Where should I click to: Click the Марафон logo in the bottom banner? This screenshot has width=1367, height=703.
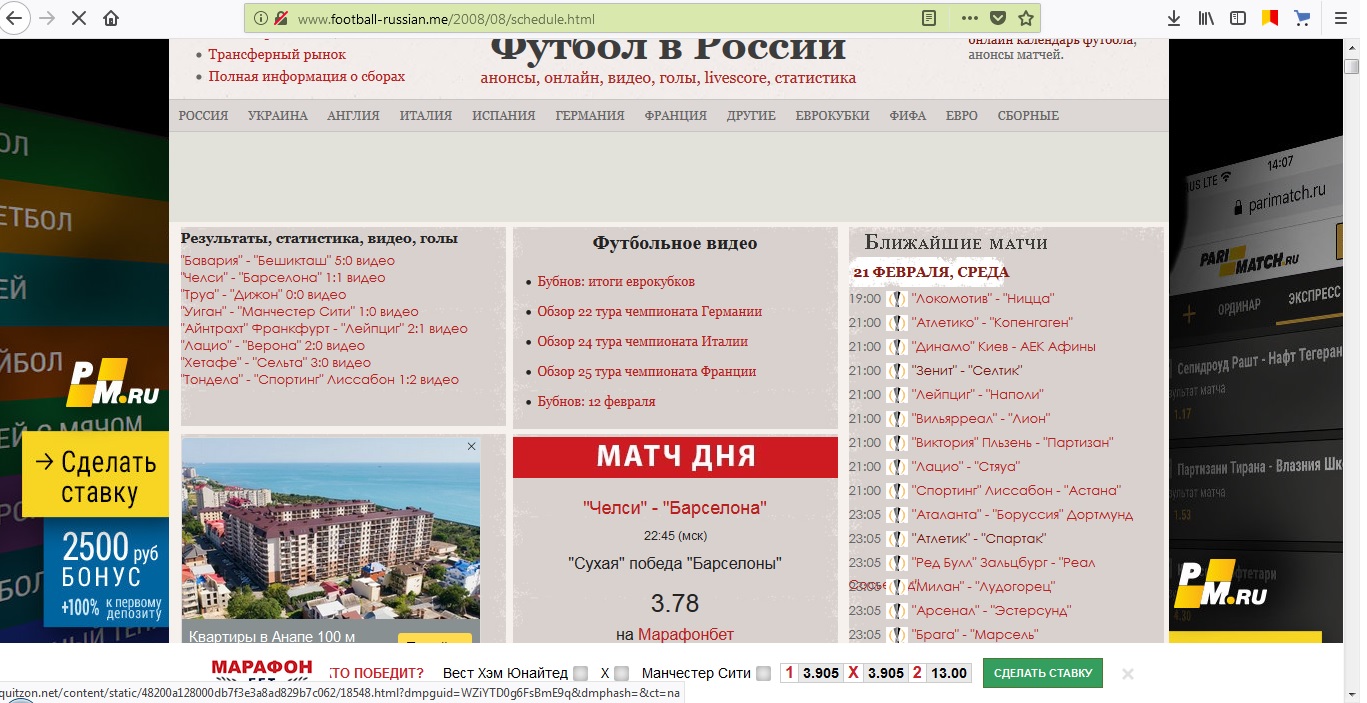tap(262, 672)
